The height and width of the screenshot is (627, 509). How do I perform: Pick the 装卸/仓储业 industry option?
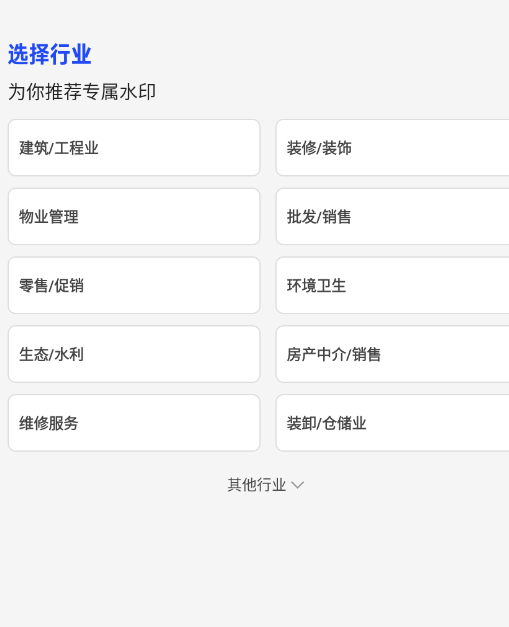click(x=392, y=423)
